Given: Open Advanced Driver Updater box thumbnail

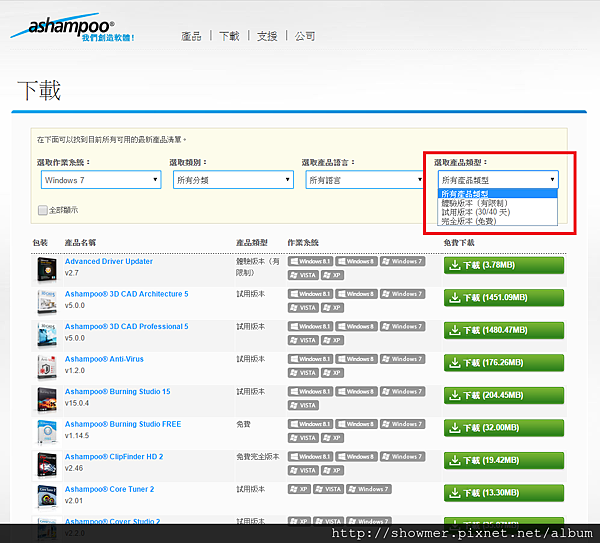Looking at the screenshot, I should 47,269.
